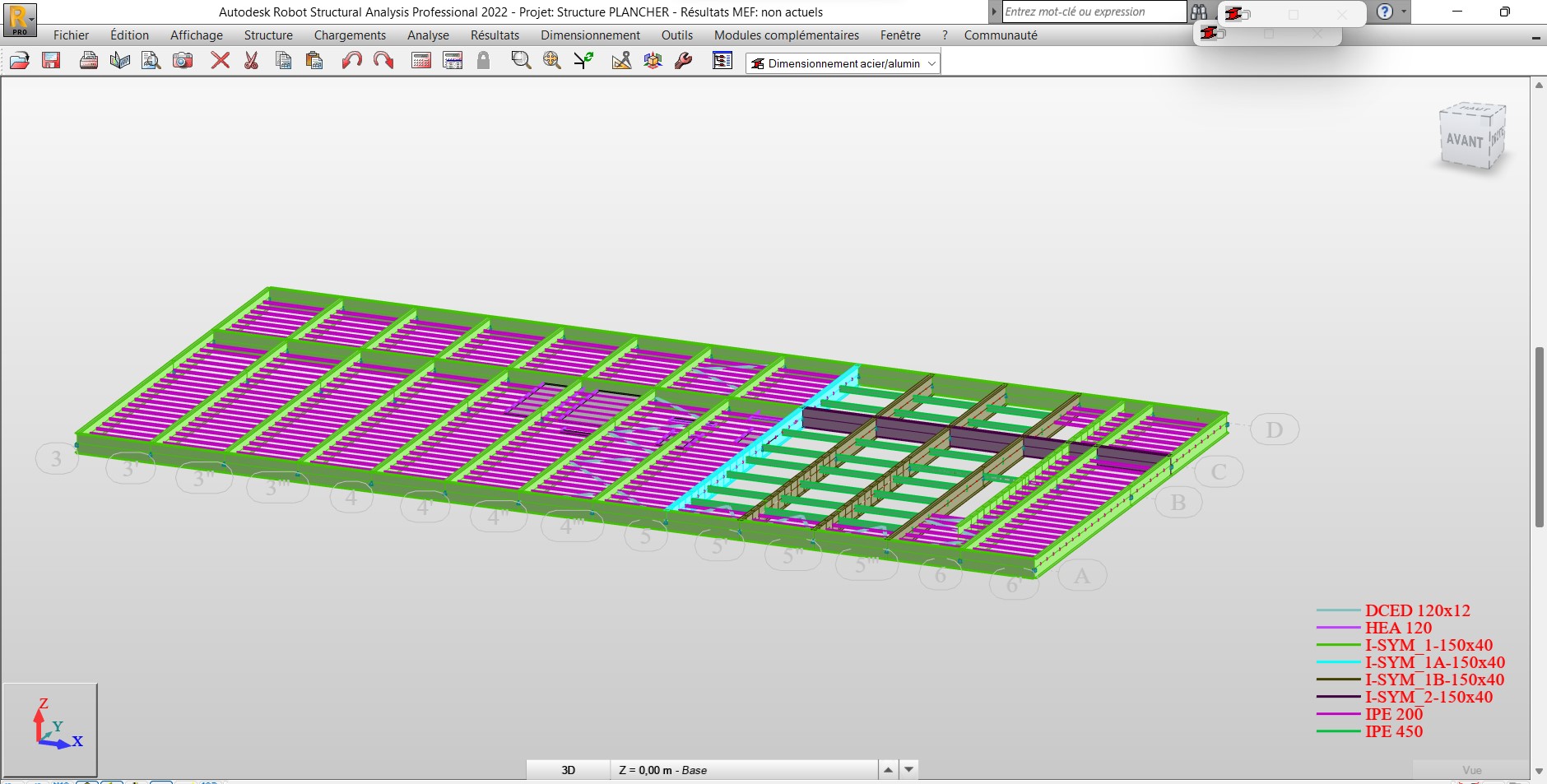
Task: Open the Chargements menu
Action: click(x=350, y=35)
